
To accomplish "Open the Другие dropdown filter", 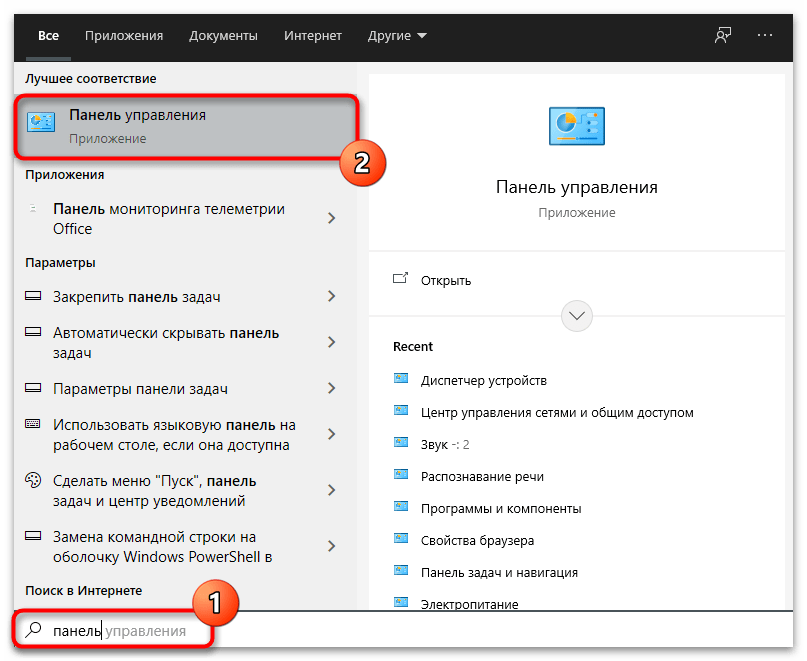I will [x=396, y=36].
